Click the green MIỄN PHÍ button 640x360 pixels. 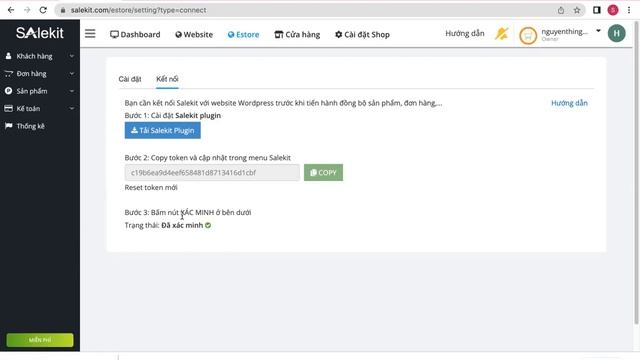coord(40,340)
